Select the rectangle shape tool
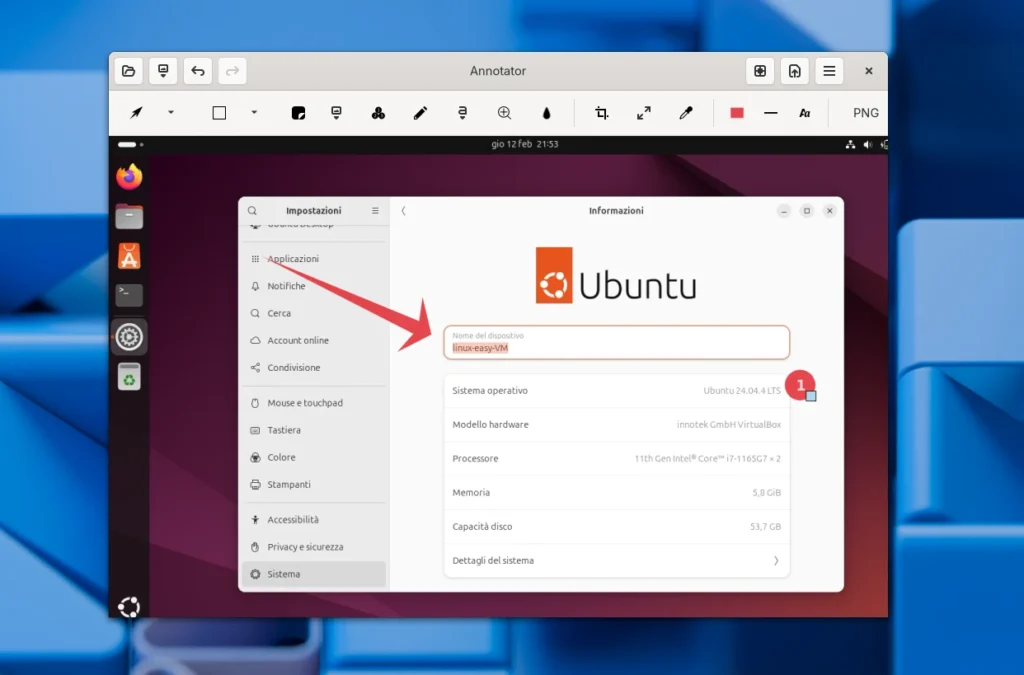The height and width of the screenshot is (675, 1024). point(218,112)
